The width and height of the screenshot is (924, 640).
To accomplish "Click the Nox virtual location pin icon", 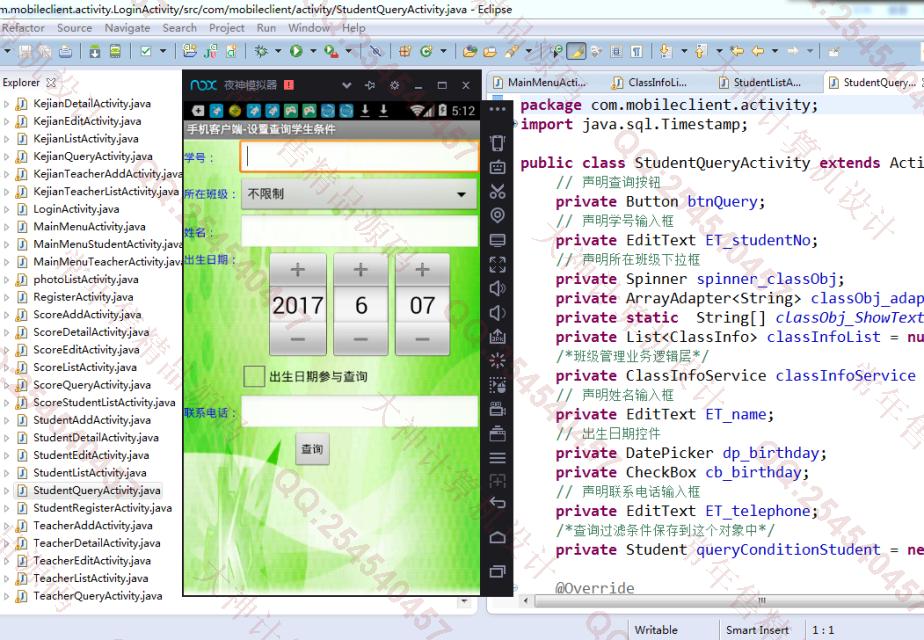I will [x=497, y=216].
